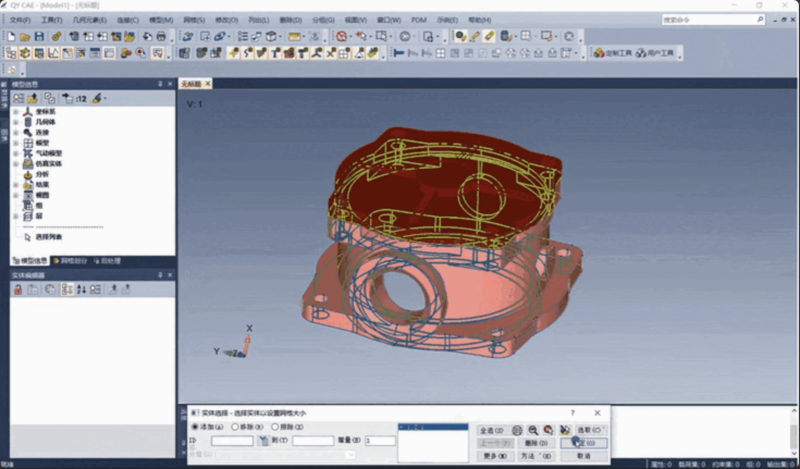Select the 排除 (Exclude) radio button
Image resolution: width=800 pixels, height=469 pixels.
tap(274, 426)
